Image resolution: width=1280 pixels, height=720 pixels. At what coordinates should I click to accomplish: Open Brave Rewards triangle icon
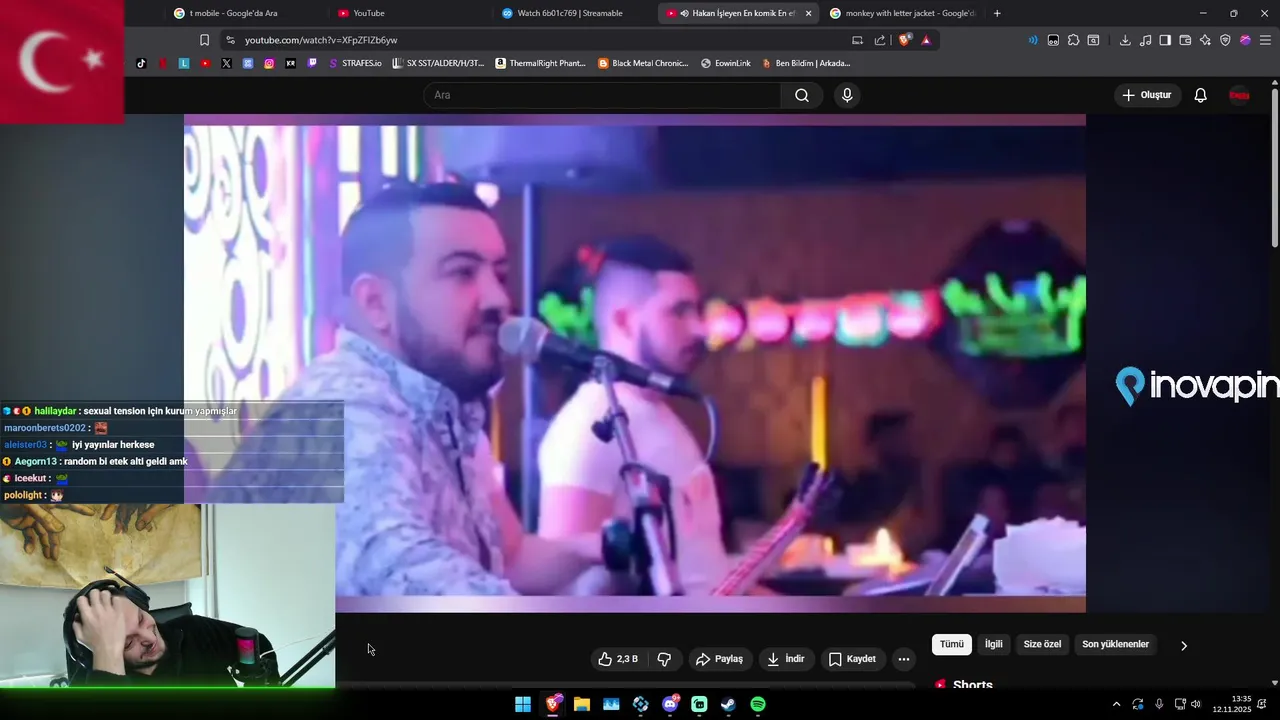926,40
